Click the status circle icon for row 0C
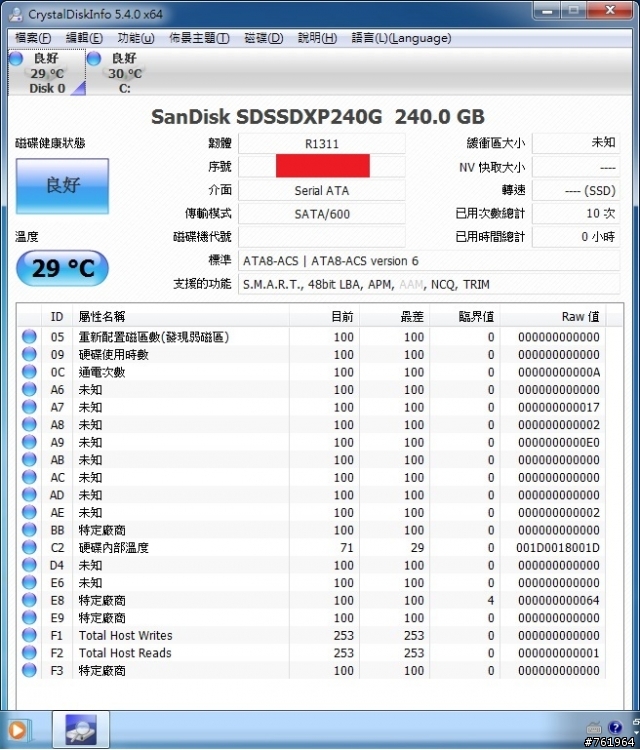Viewport: 640px width, 750px height. pyautogui.click(x=29, y=372)
